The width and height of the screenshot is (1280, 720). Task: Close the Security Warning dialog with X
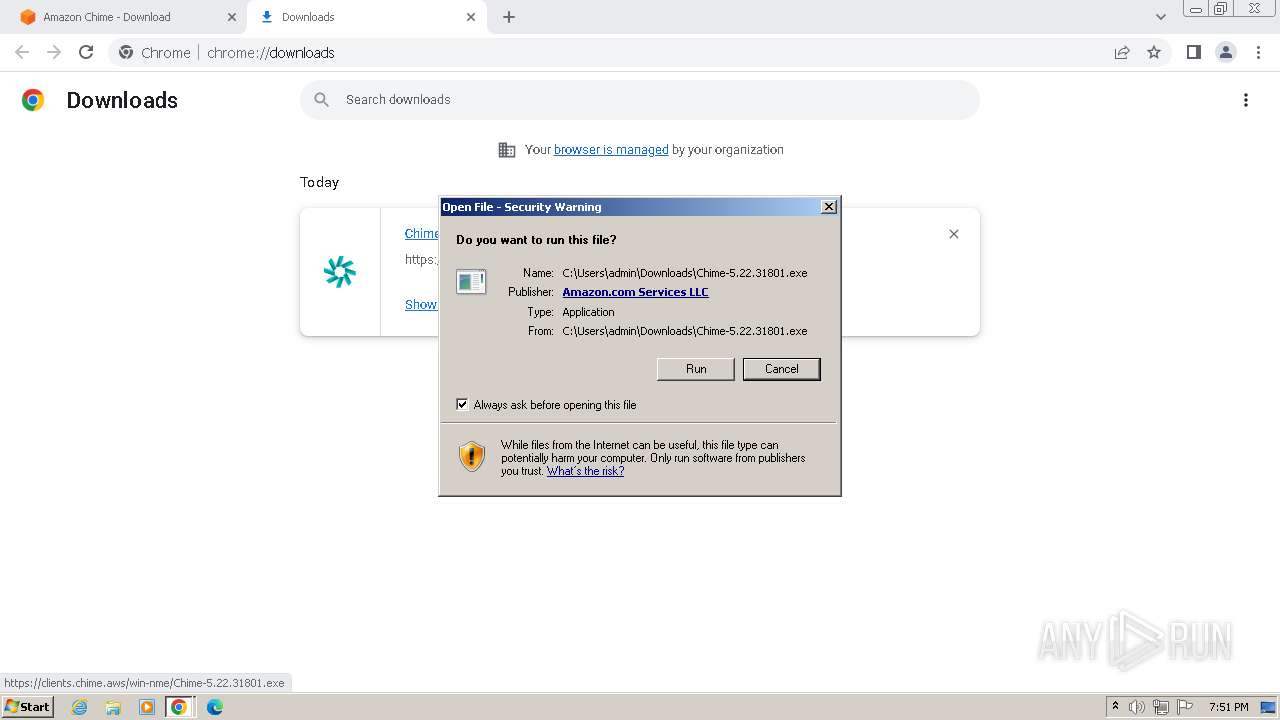click(x=828, y=207)
